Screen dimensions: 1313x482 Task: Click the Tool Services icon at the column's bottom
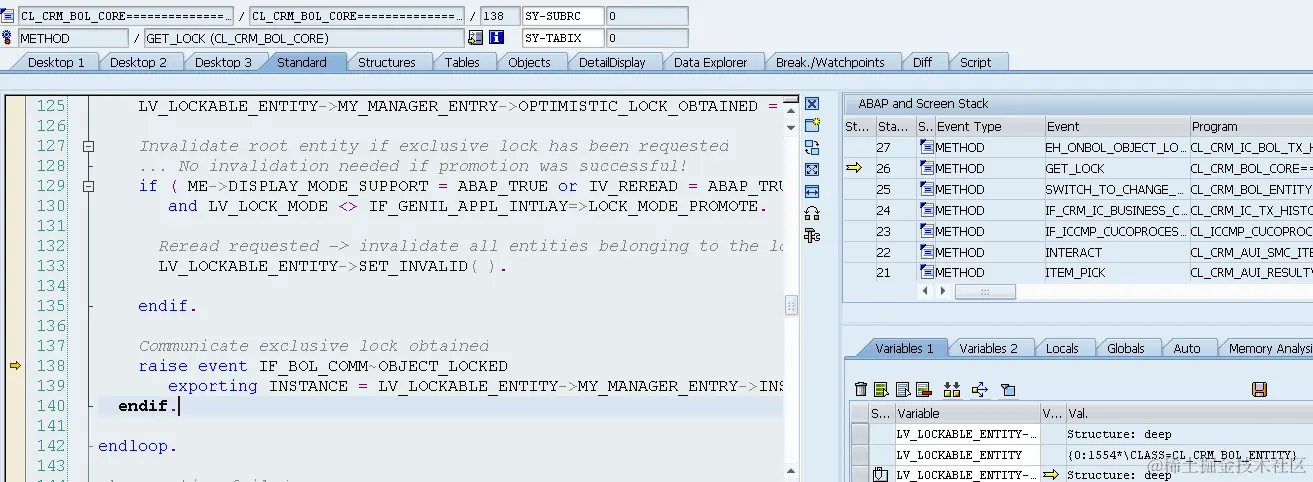click(812, 235)
